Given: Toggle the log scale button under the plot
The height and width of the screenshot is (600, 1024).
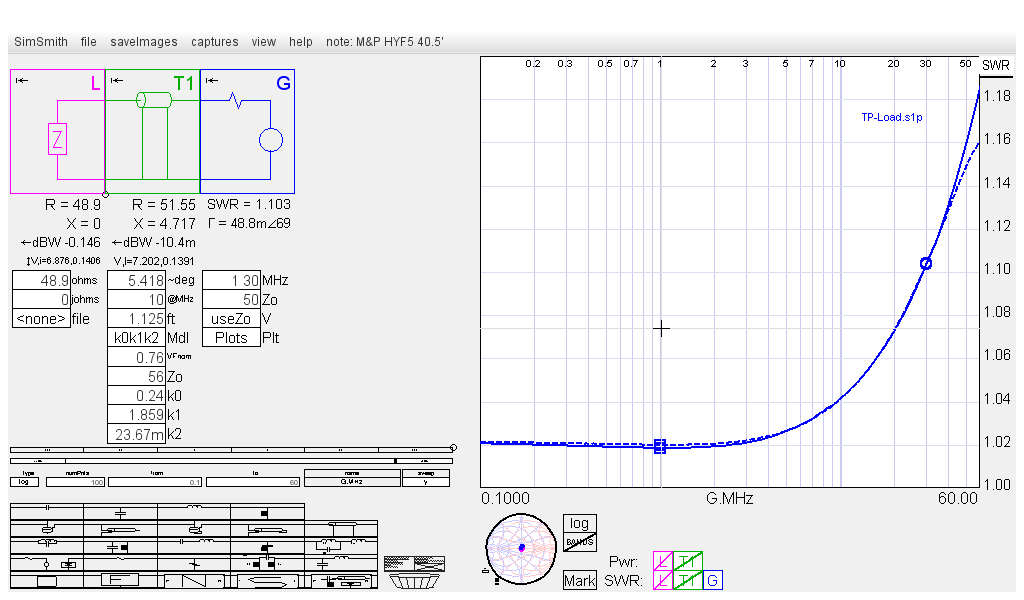Looking at the screenshot, I should [x=579, y=523].
